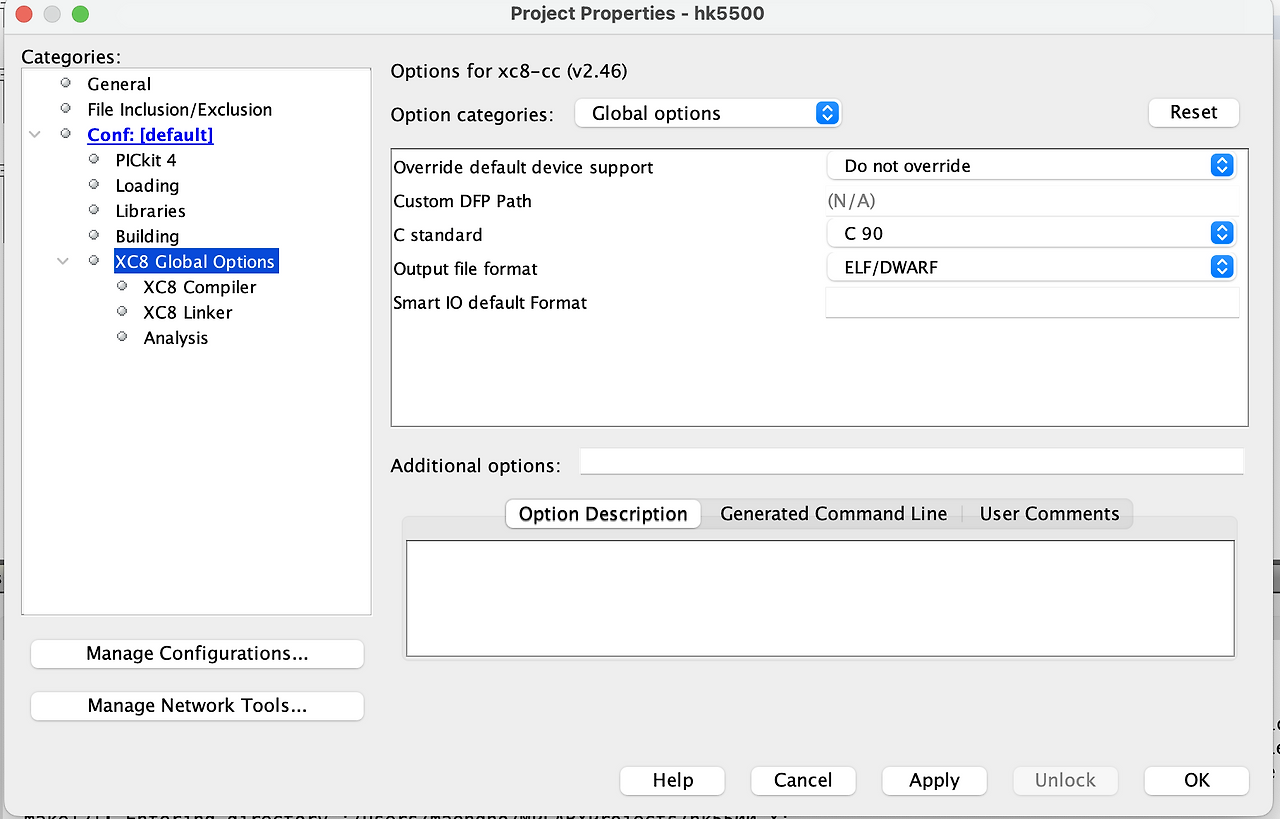Image resolution: width=1280 pixels, height=819 pixels.
Task: Open the Libraries category
Action: click(x=150, y=211)
